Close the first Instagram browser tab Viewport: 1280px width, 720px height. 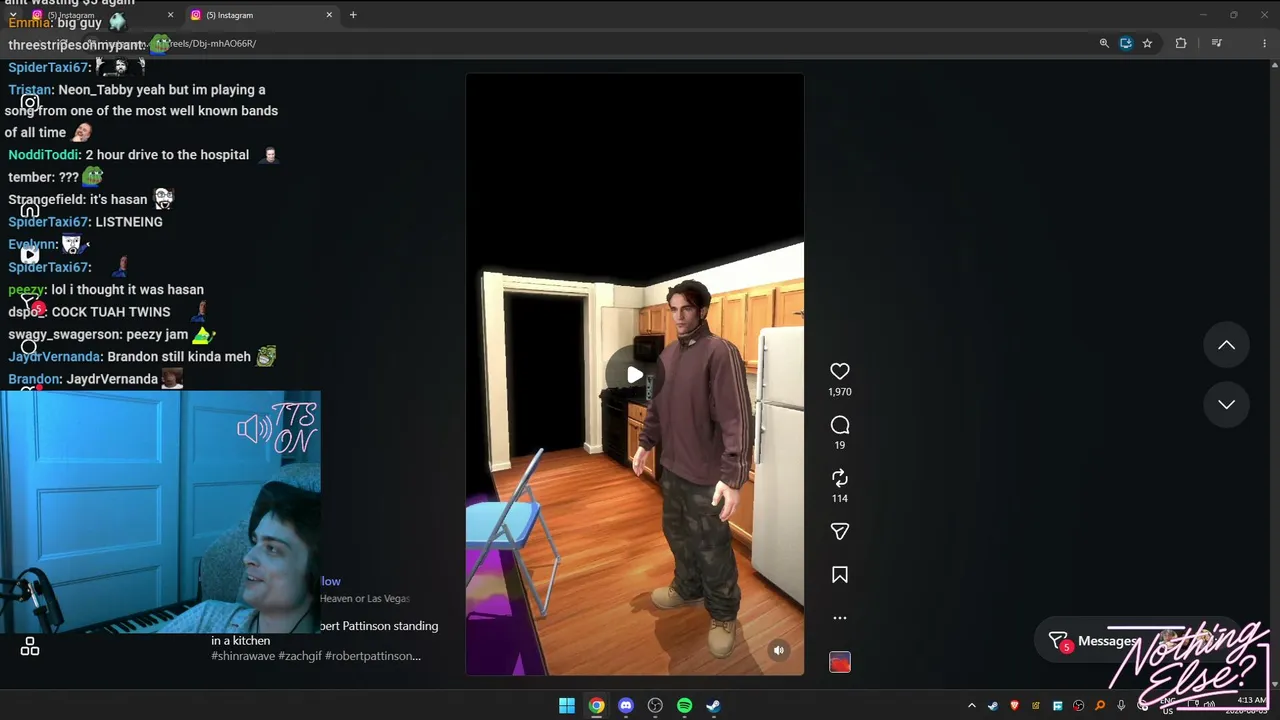point(170,15)
